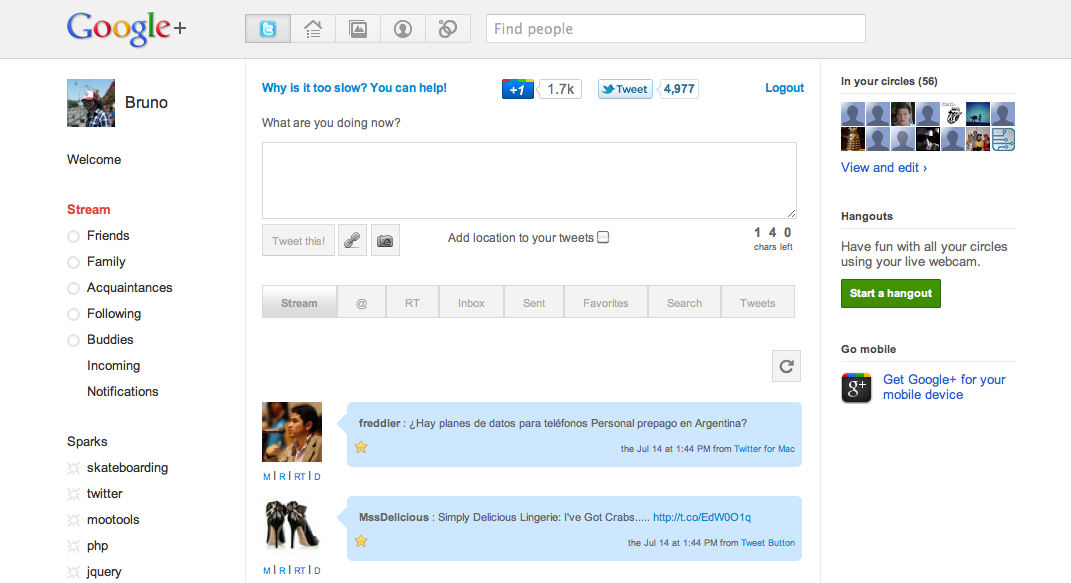
Task: Favorite MssDelicious's tweet with the star
Action: point(361,541)
